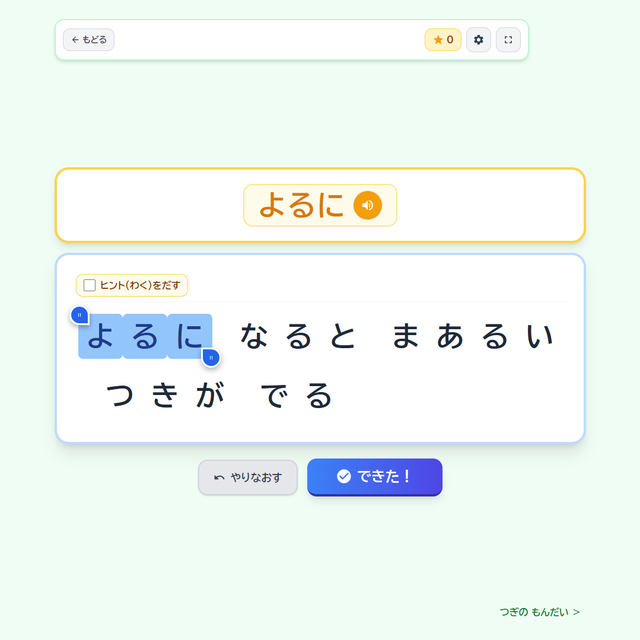Click the star score badge

click(x=443, y=40)
